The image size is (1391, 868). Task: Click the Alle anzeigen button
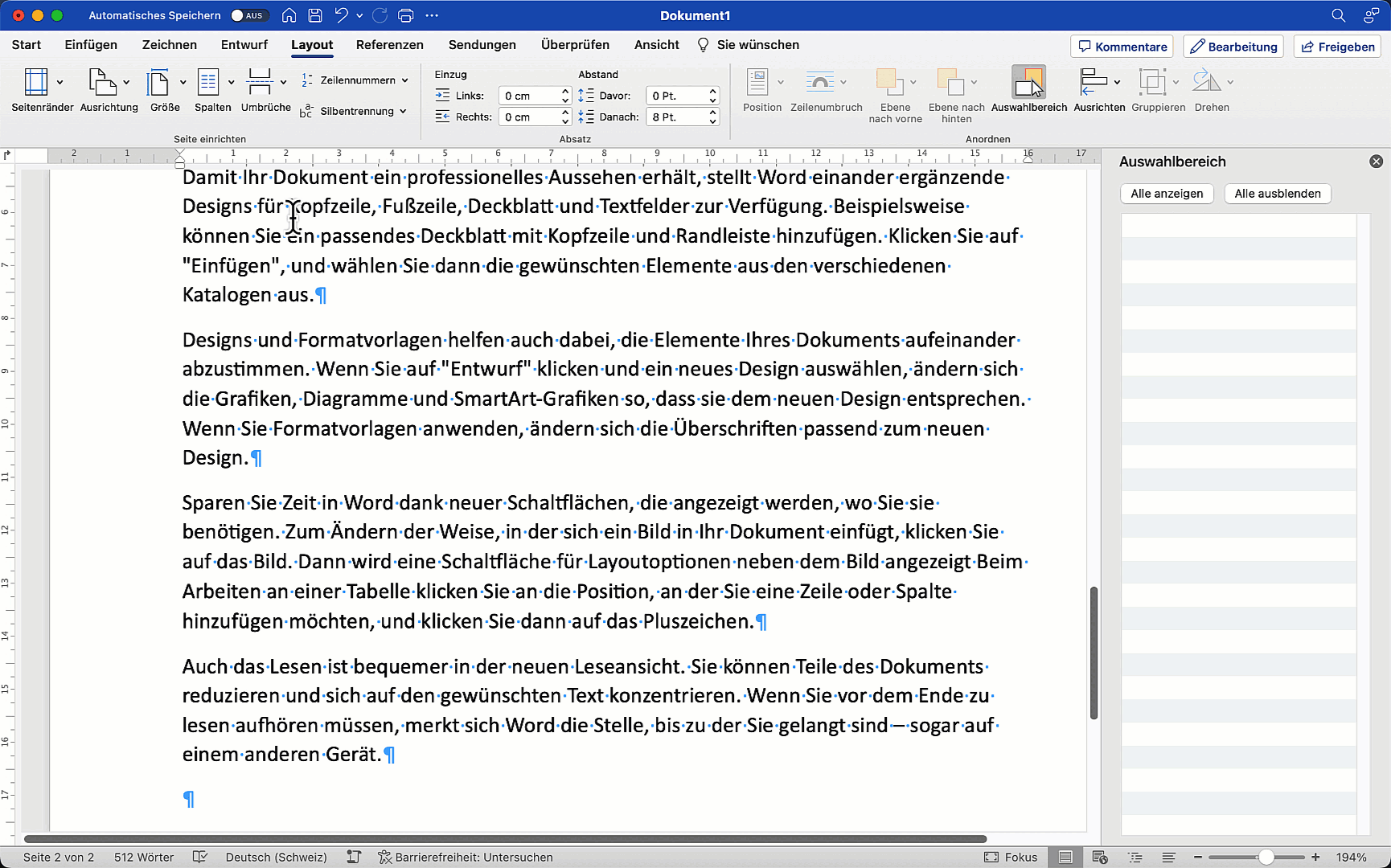1166,194
